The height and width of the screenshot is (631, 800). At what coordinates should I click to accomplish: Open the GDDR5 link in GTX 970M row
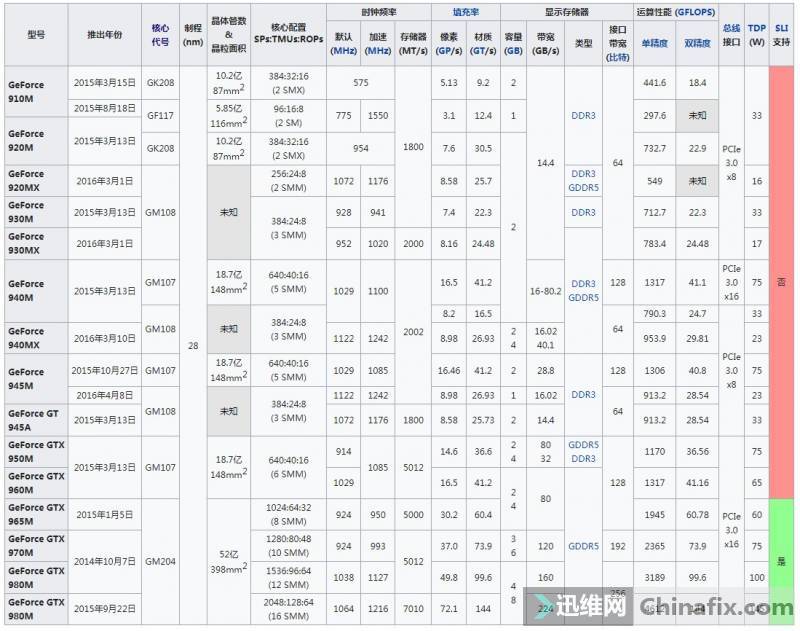point(584,546)
